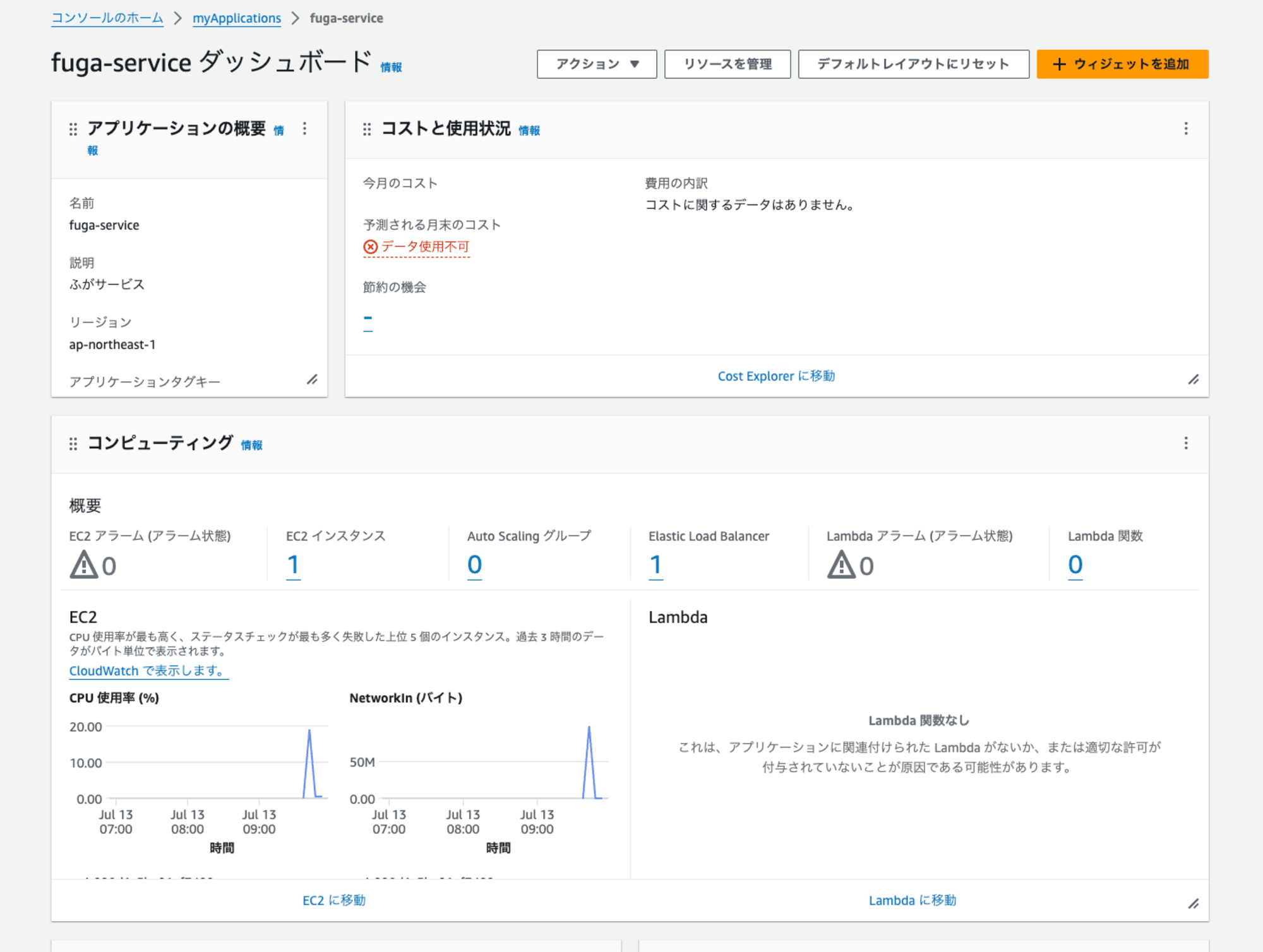Image resolution: width=1263 pixels, height=952 pixels.
Task: Open kebab menu of コンピューティング widget
Action: pyautogui.click(x=1186, y=443)
